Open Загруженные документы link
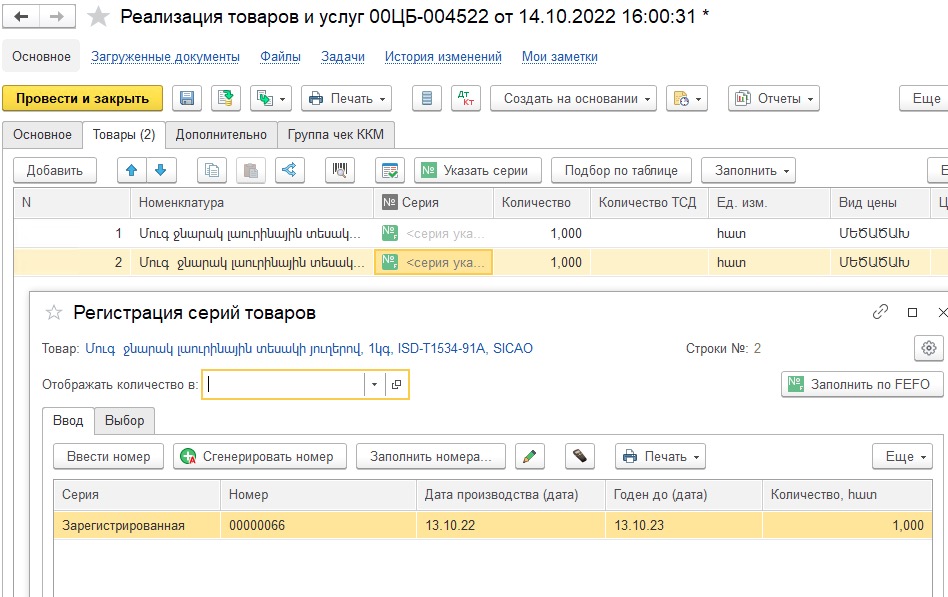Viewport: 948px width, 597px height. tap(165, 57)
